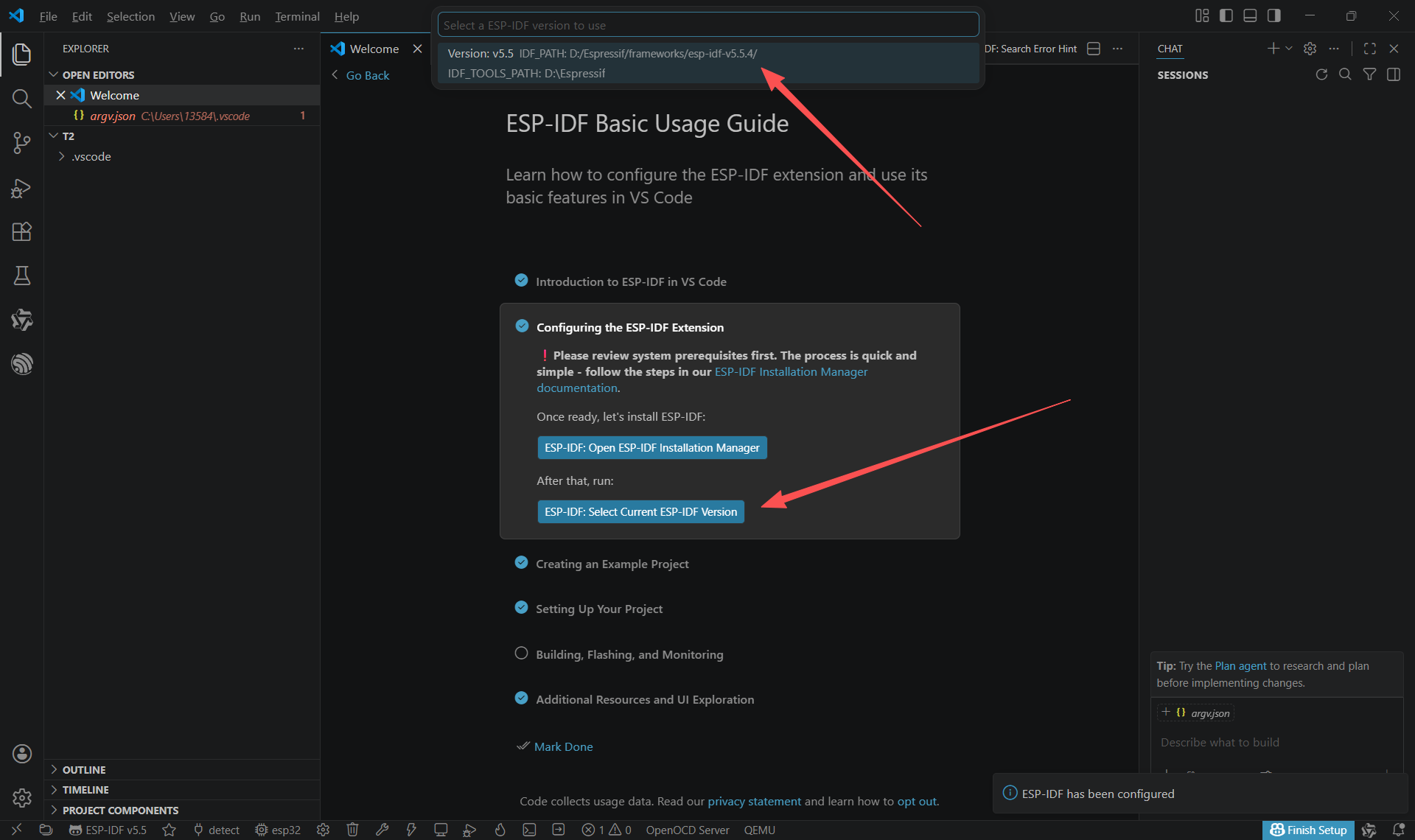Viewport: 1415px width, 840px height.
Task: Click the Mark Done link
Action: (x=563, y=746)
